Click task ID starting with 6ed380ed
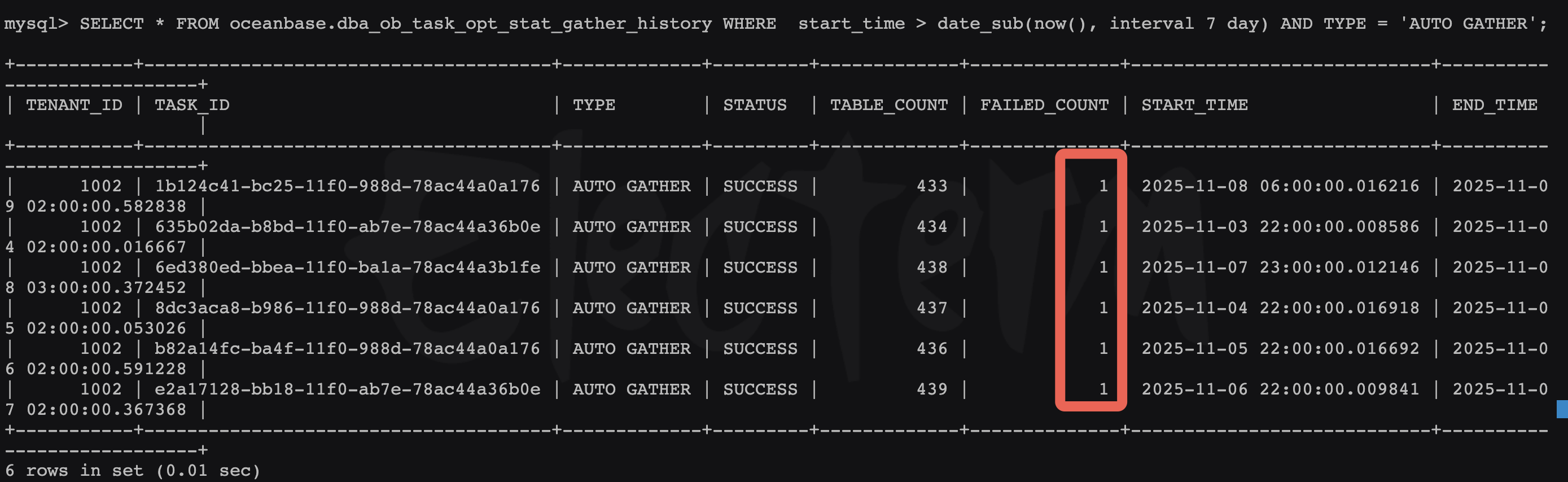1568x482 pixels. pos(347,268)
